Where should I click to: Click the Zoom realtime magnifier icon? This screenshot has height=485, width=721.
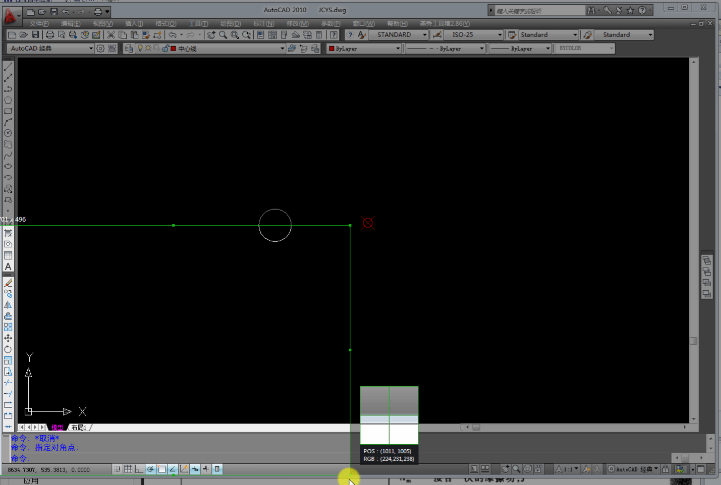224,35
